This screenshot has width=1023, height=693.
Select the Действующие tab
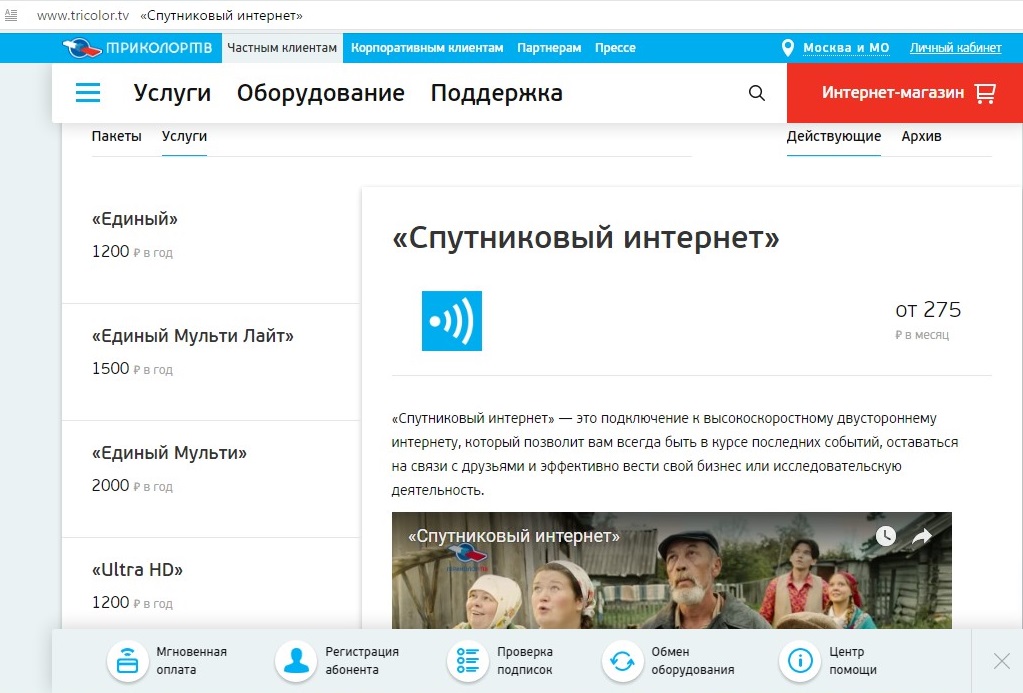coord(834,136)
